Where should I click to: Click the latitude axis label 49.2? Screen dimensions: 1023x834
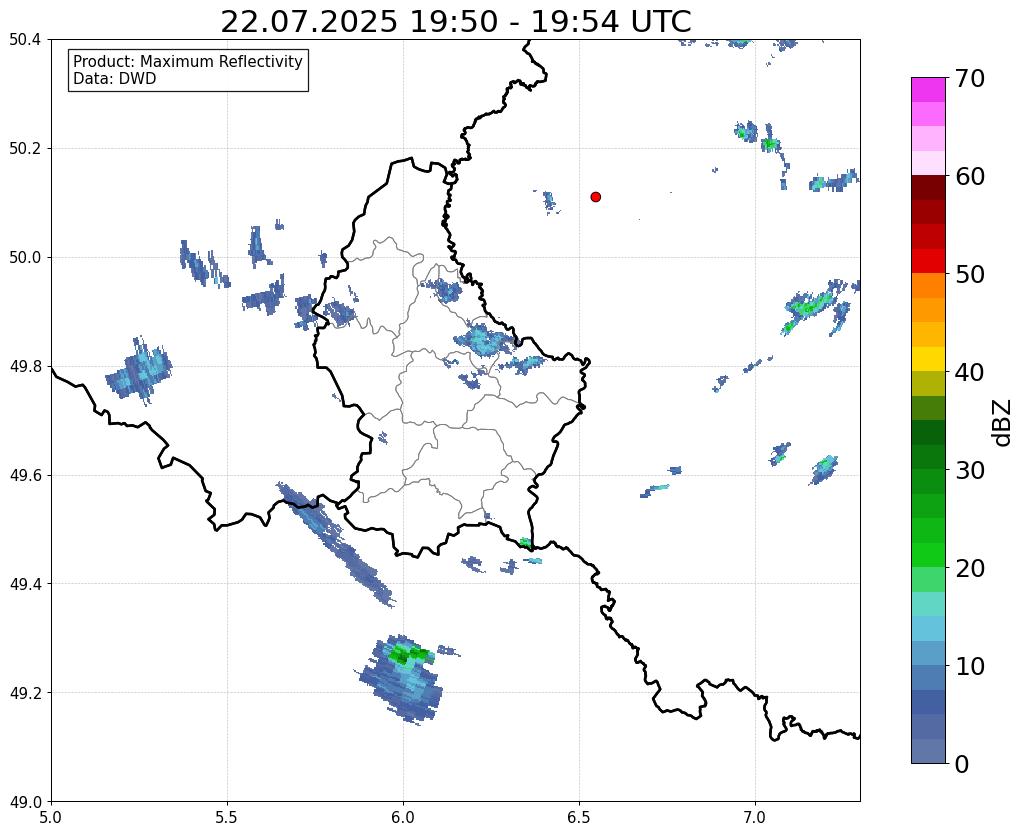[x=25, y=693]
